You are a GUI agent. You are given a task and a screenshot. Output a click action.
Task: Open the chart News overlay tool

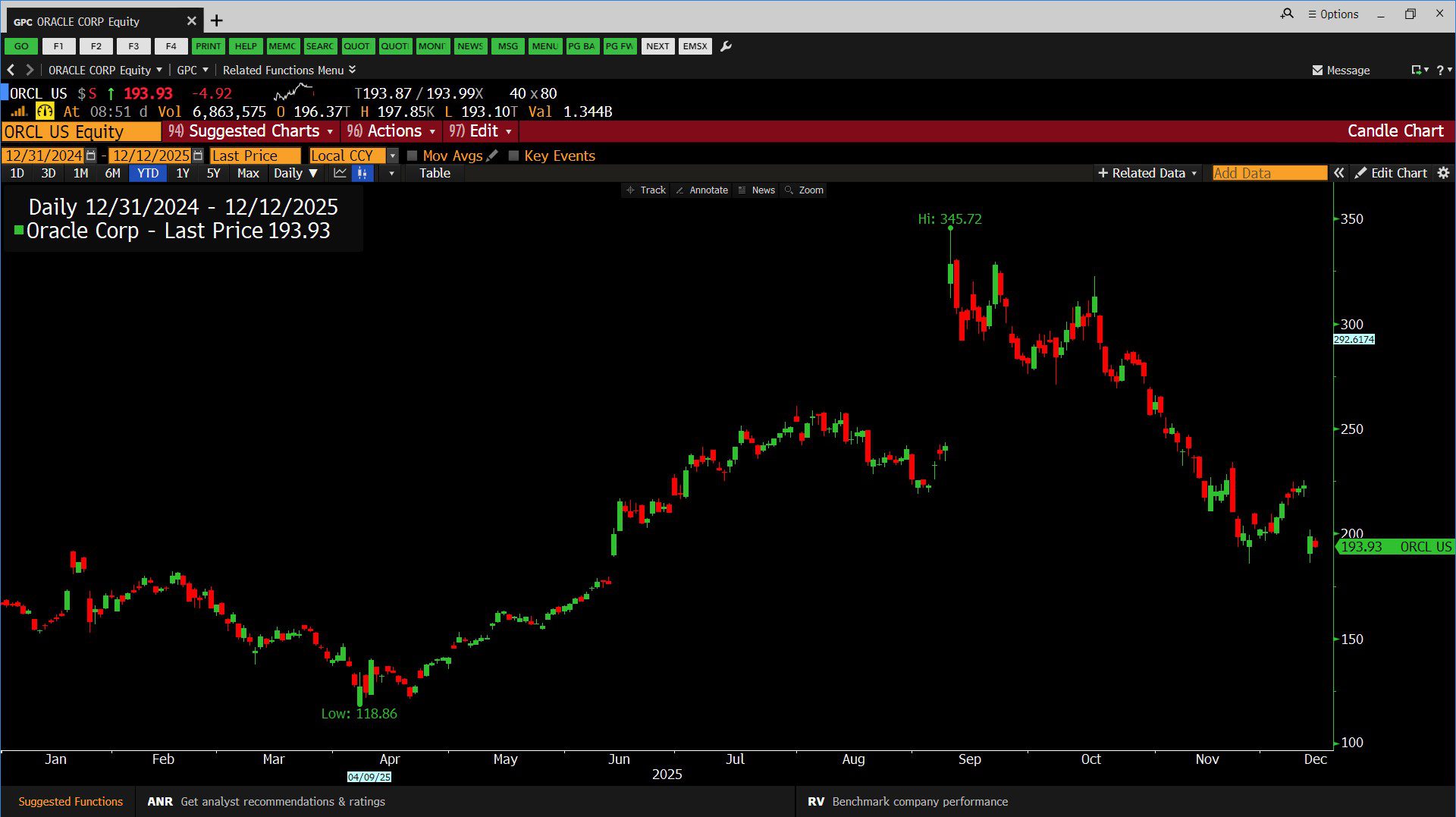(x=756, y=190)
